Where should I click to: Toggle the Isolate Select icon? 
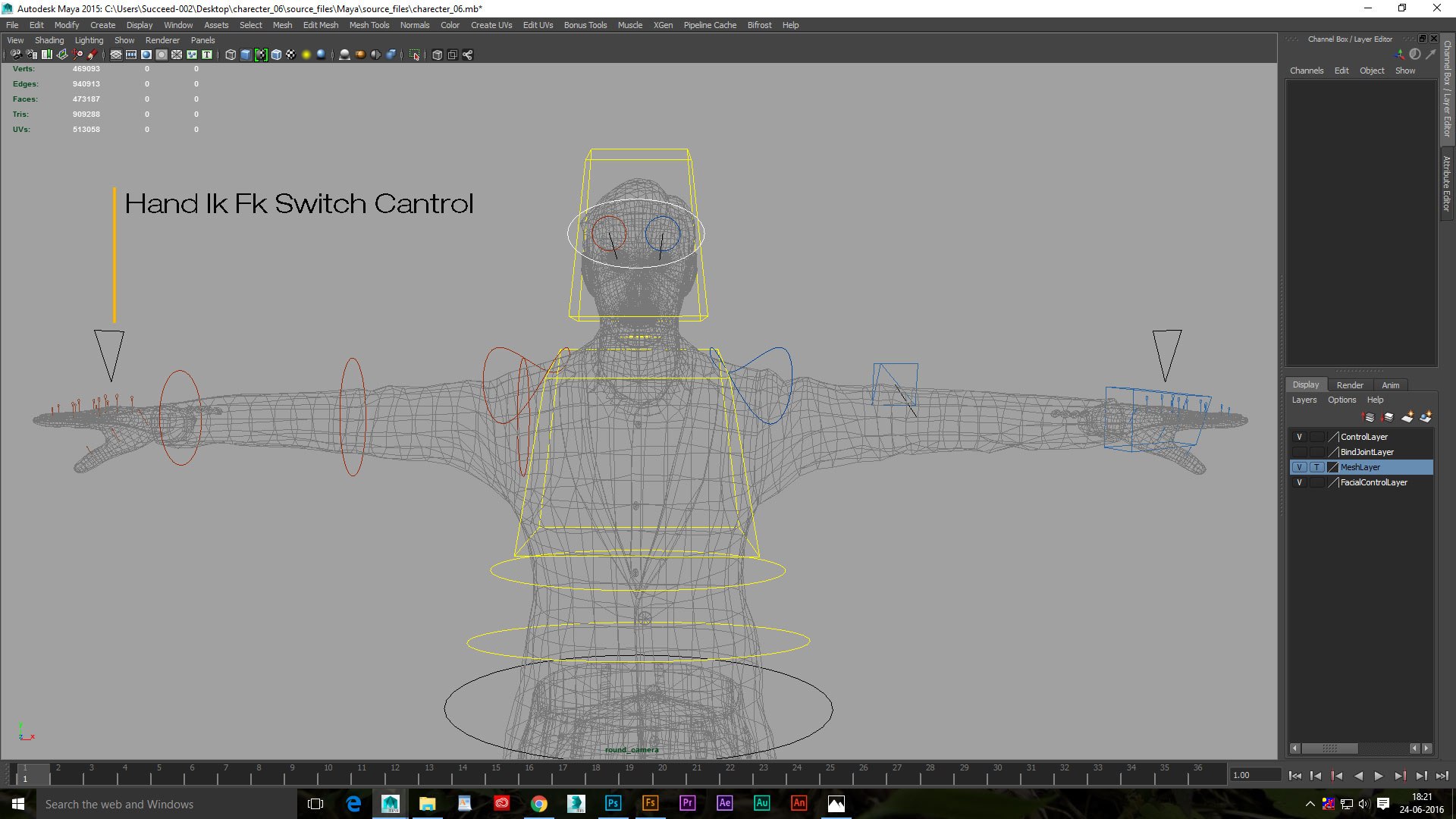coord(415,55)
